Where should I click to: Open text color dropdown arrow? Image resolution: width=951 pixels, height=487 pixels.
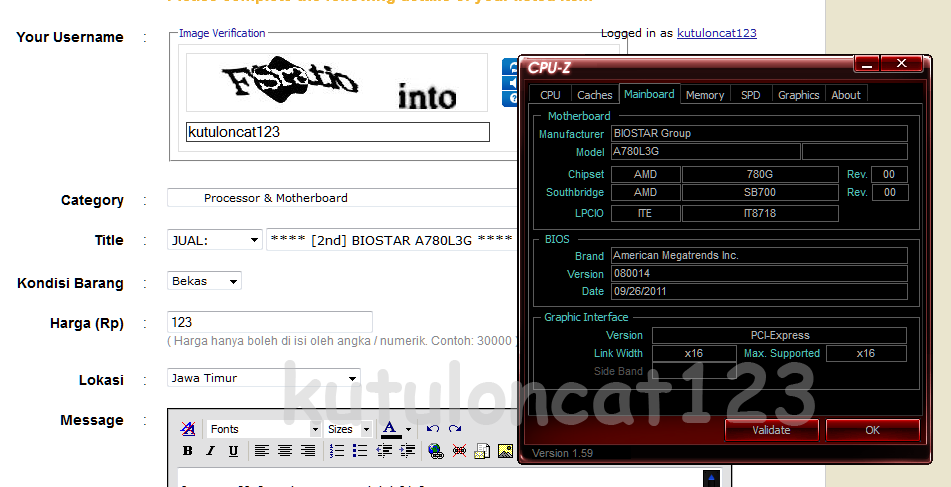point(408,429)
